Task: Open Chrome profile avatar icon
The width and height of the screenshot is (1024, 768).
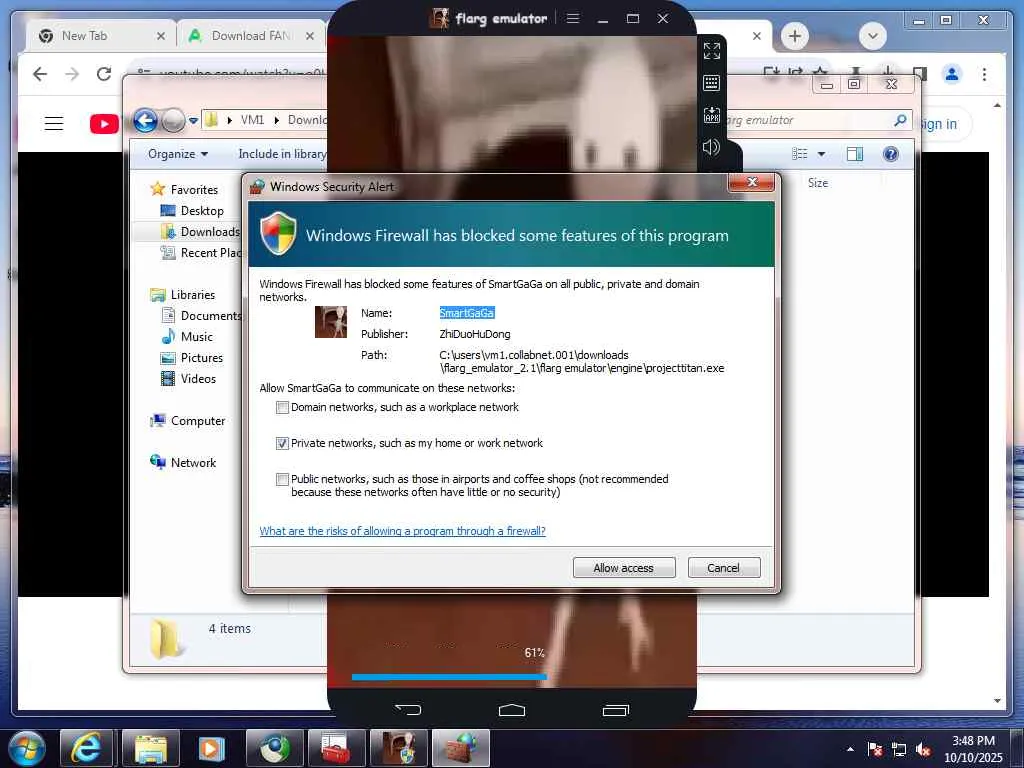Action: point(952,74)
